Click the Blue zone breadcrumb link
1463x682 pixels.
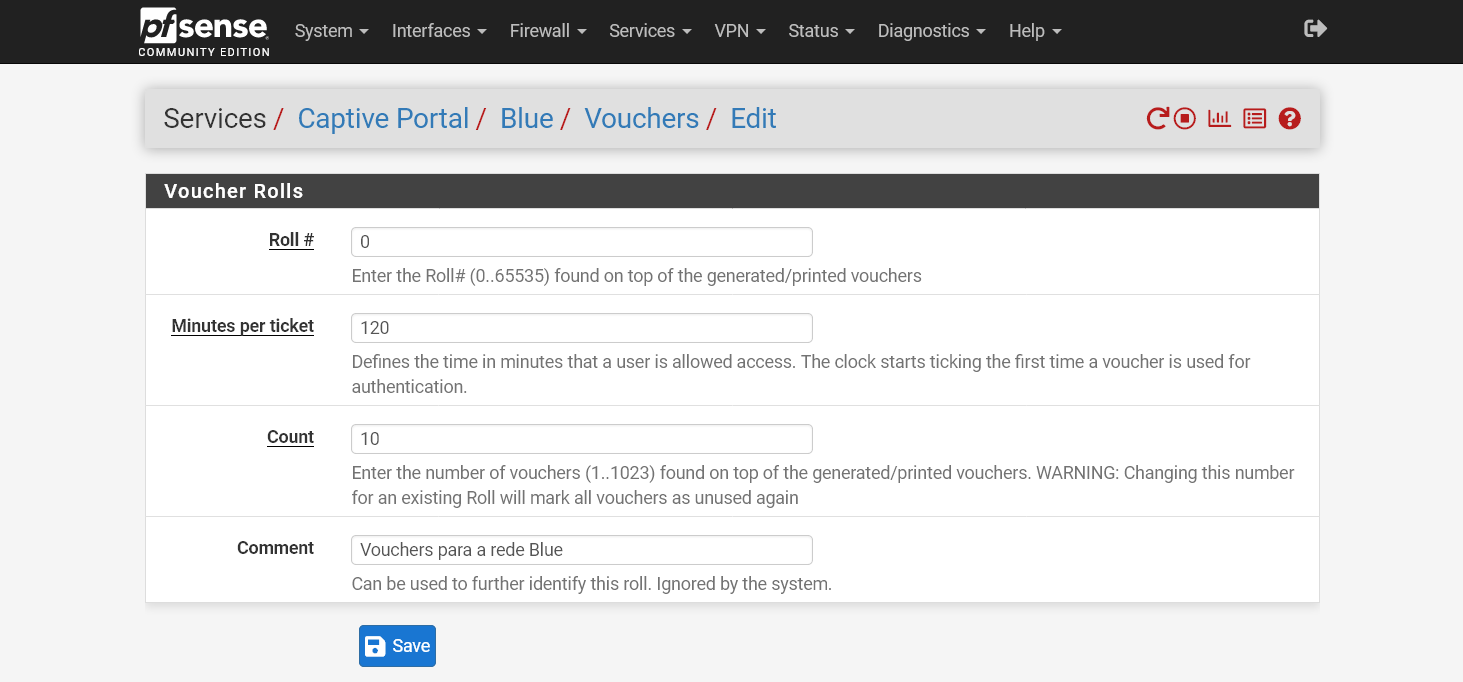click(x=526, y=118)
